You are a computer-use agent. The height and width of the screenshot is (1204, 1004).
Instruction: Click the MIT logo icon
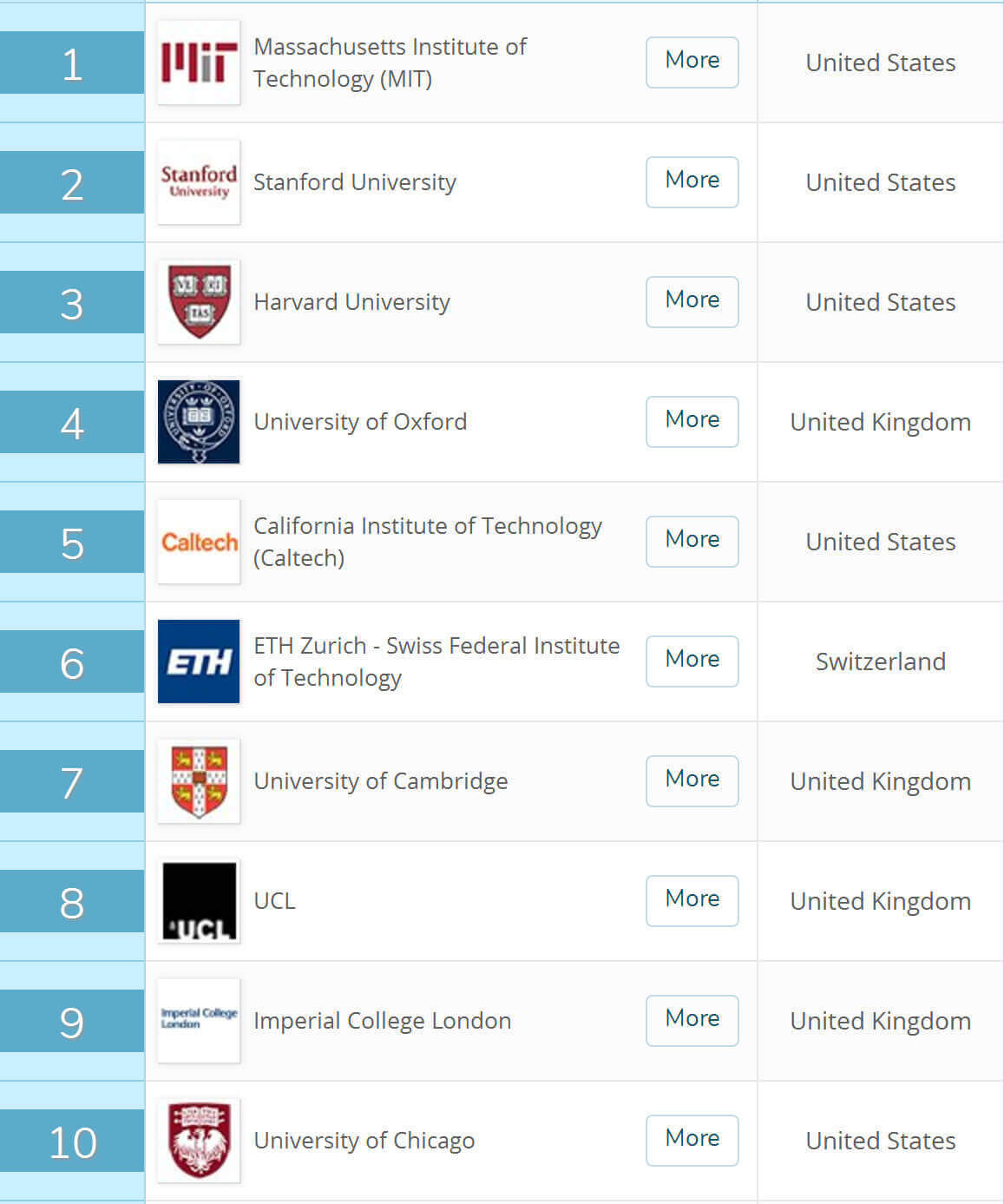pos(199,63)
